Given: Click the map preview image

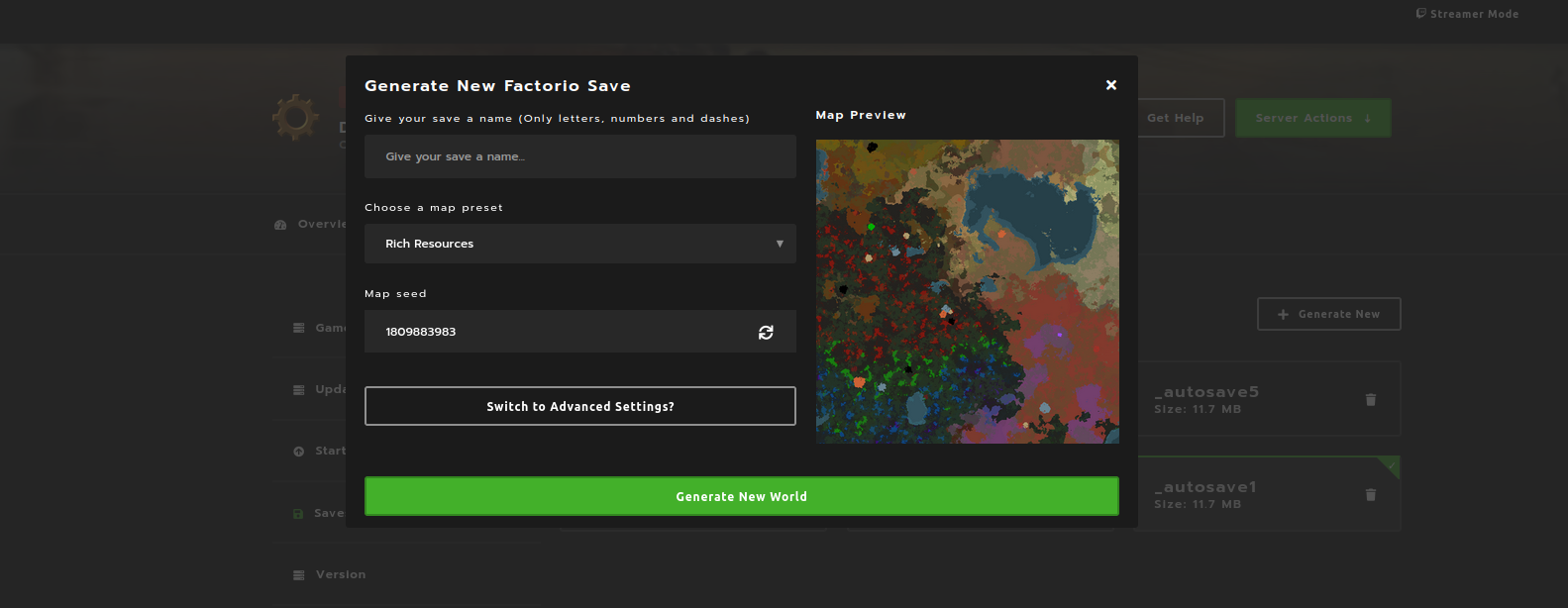Looking at the screenshot, I should [968, 291].
